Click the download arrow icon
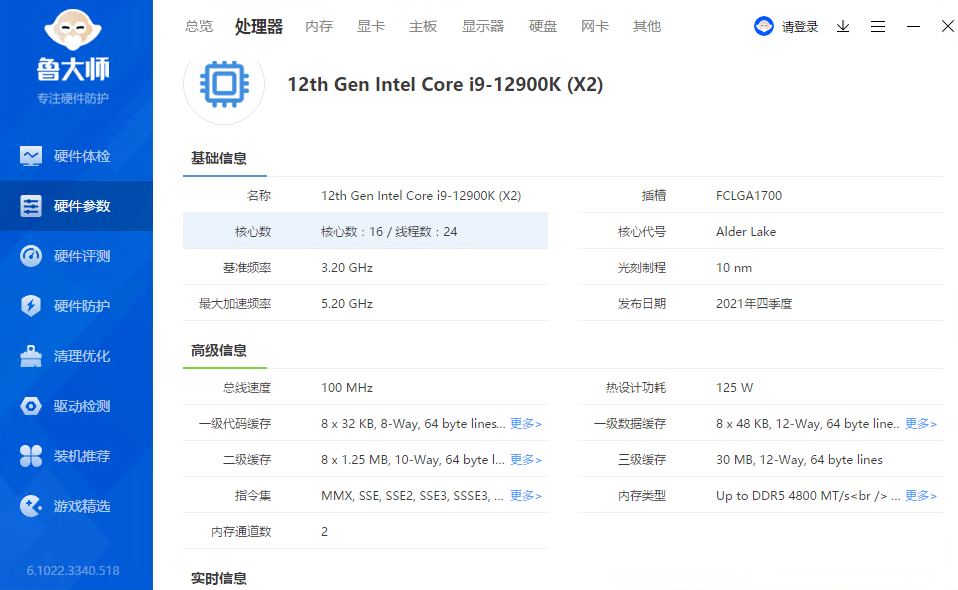The height and width of the screenshot is (590, 958). point(843,26)
